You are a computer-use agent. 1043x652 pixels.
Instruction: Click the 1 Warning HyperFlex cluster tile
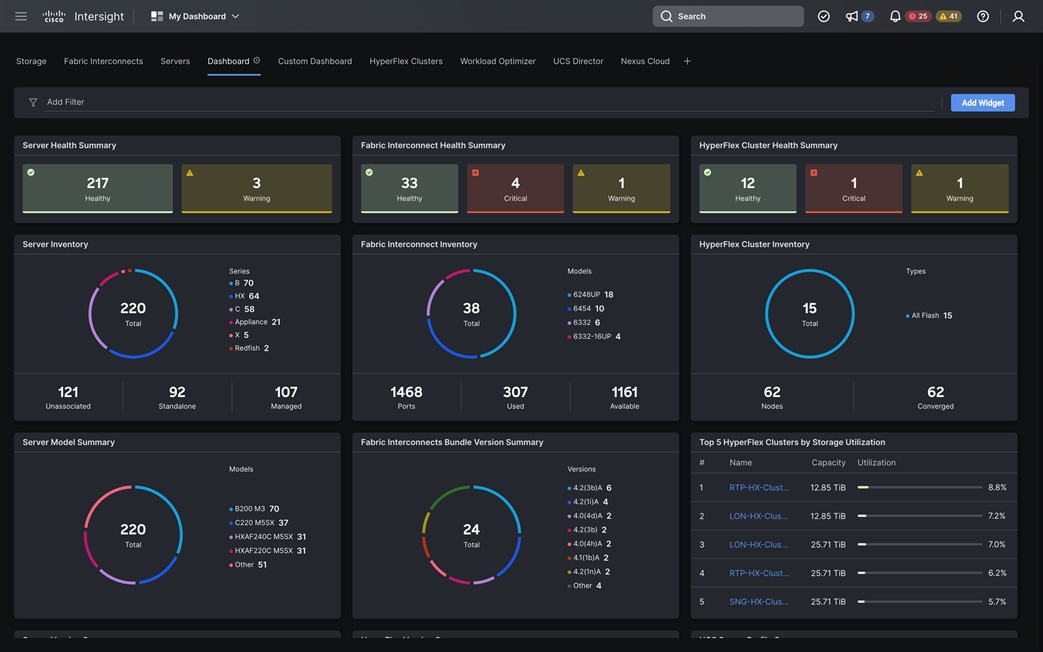[x=960, y=188]
